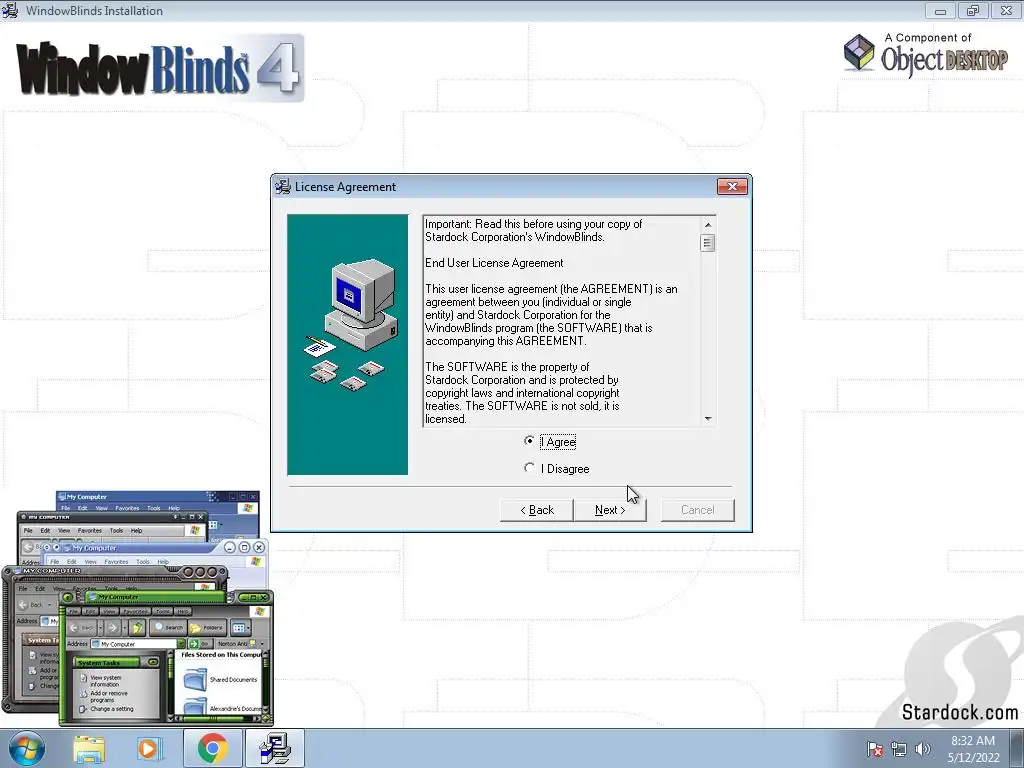Close the WindowBlinds Installation window
This screenshot has height=768, width=1024.
tap(1006, 11)
